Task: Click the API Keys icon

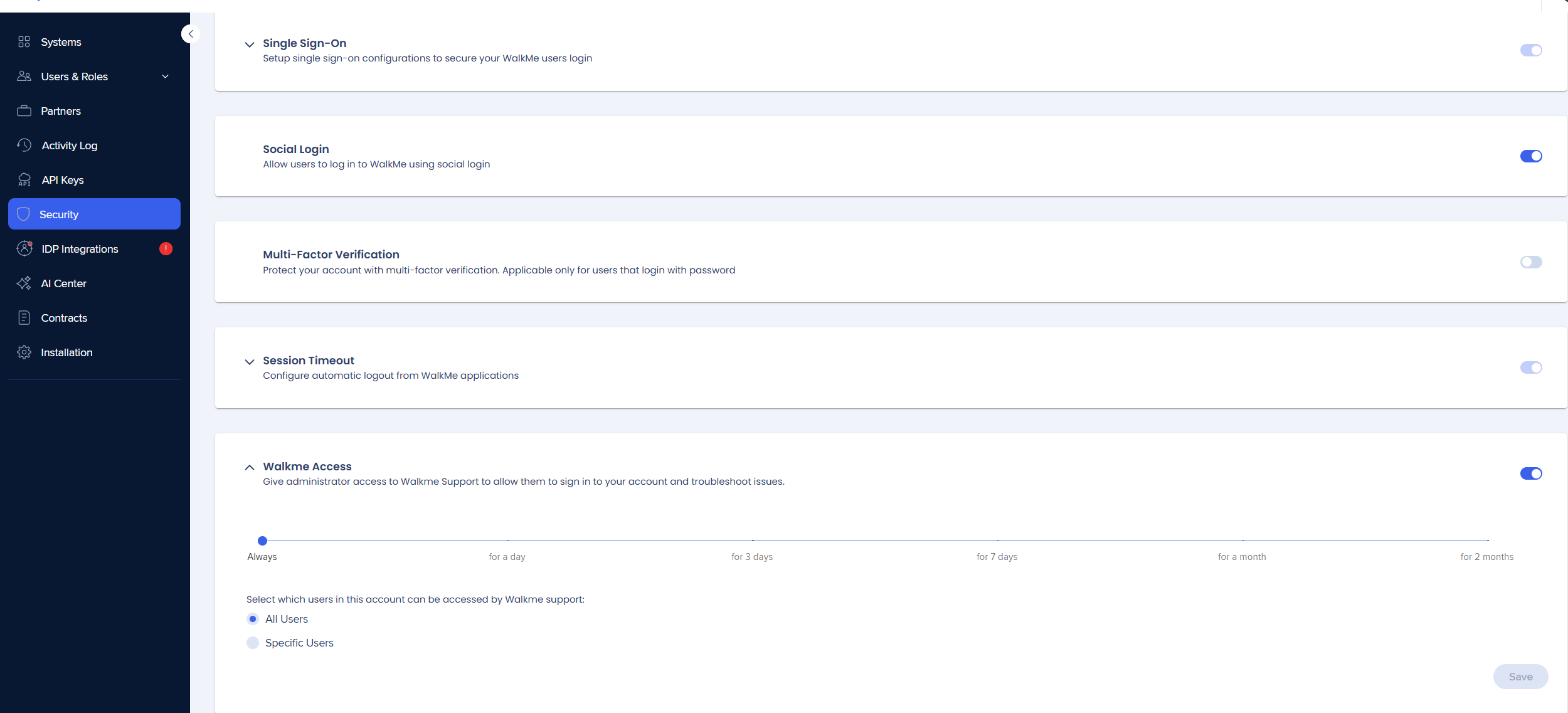Action: pos(24,180)
